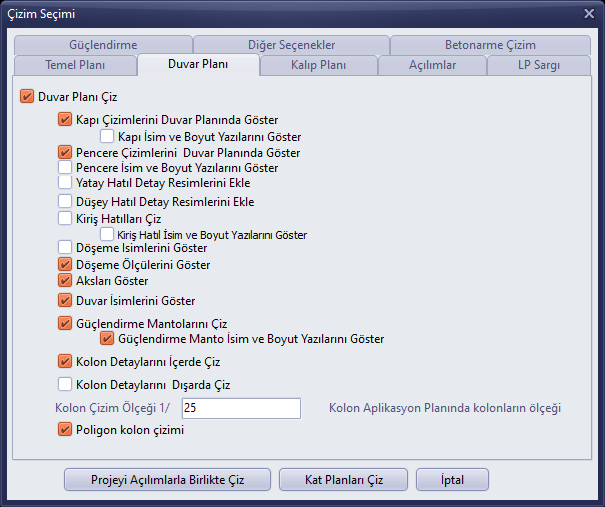Cancel with the İptal button
This screenshot has height=507, width=605.
(452, 480)
